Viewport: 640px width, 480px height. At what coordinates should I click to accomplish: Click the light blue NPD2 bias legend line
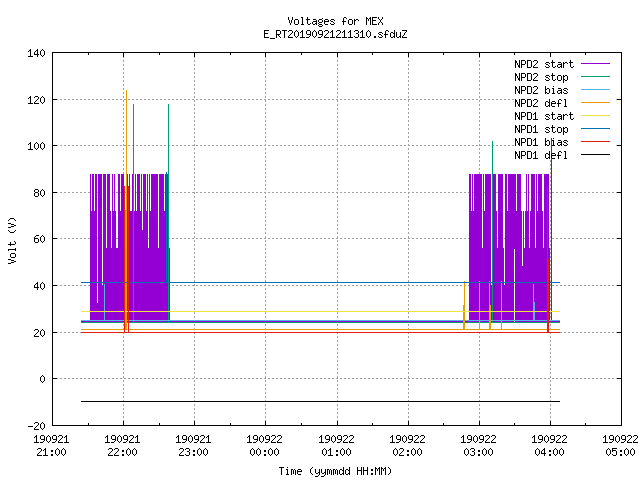(596, 89)
